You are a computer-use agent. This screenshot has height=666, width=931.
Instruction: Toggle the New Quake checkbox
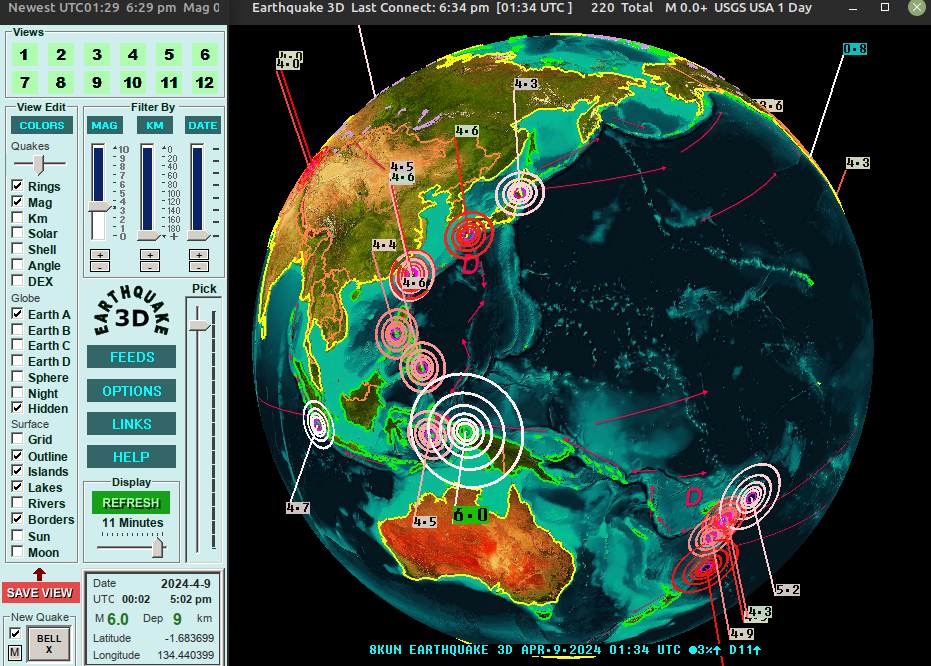pos(15,633)
